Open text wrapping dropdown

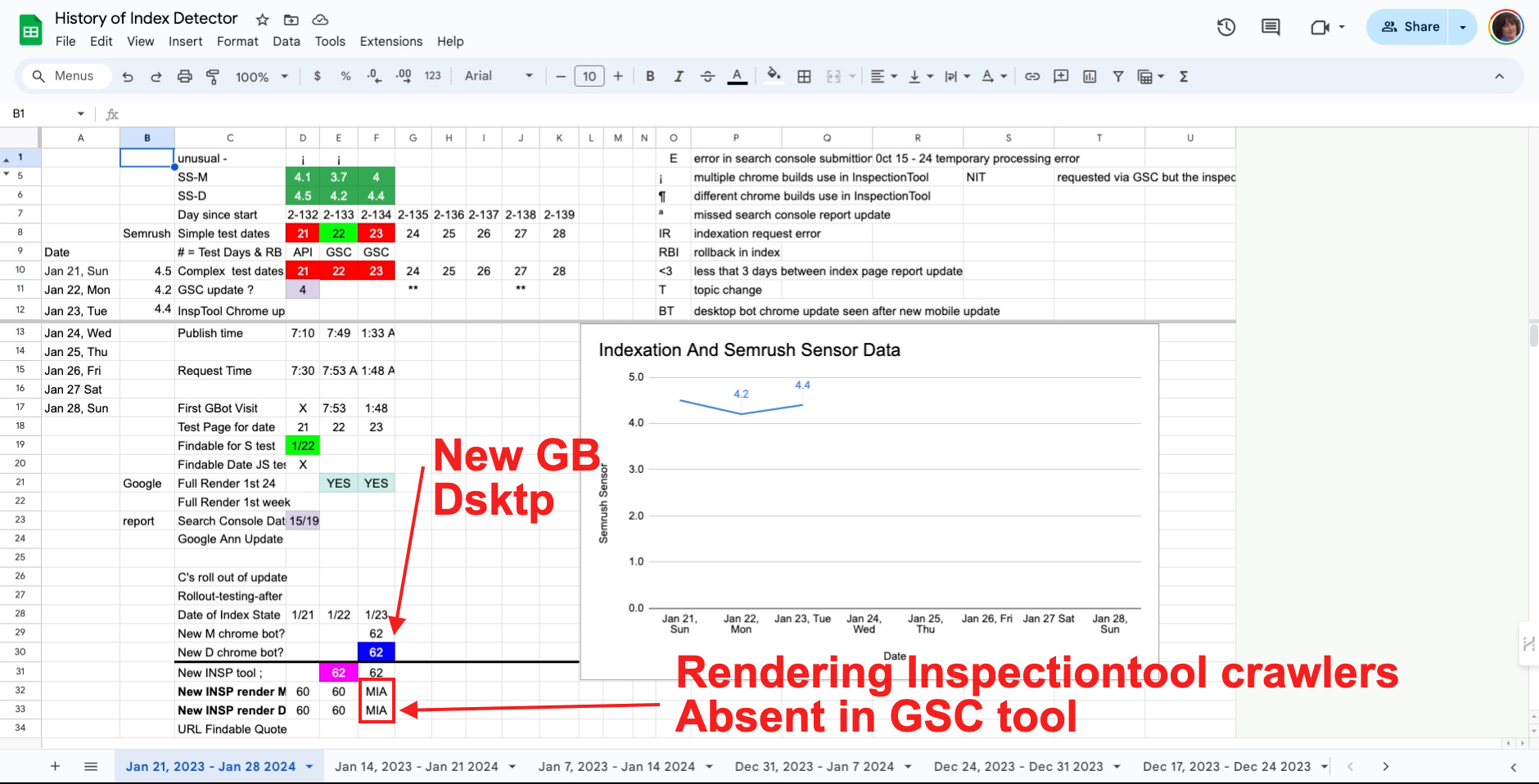(x=957, y=76)
